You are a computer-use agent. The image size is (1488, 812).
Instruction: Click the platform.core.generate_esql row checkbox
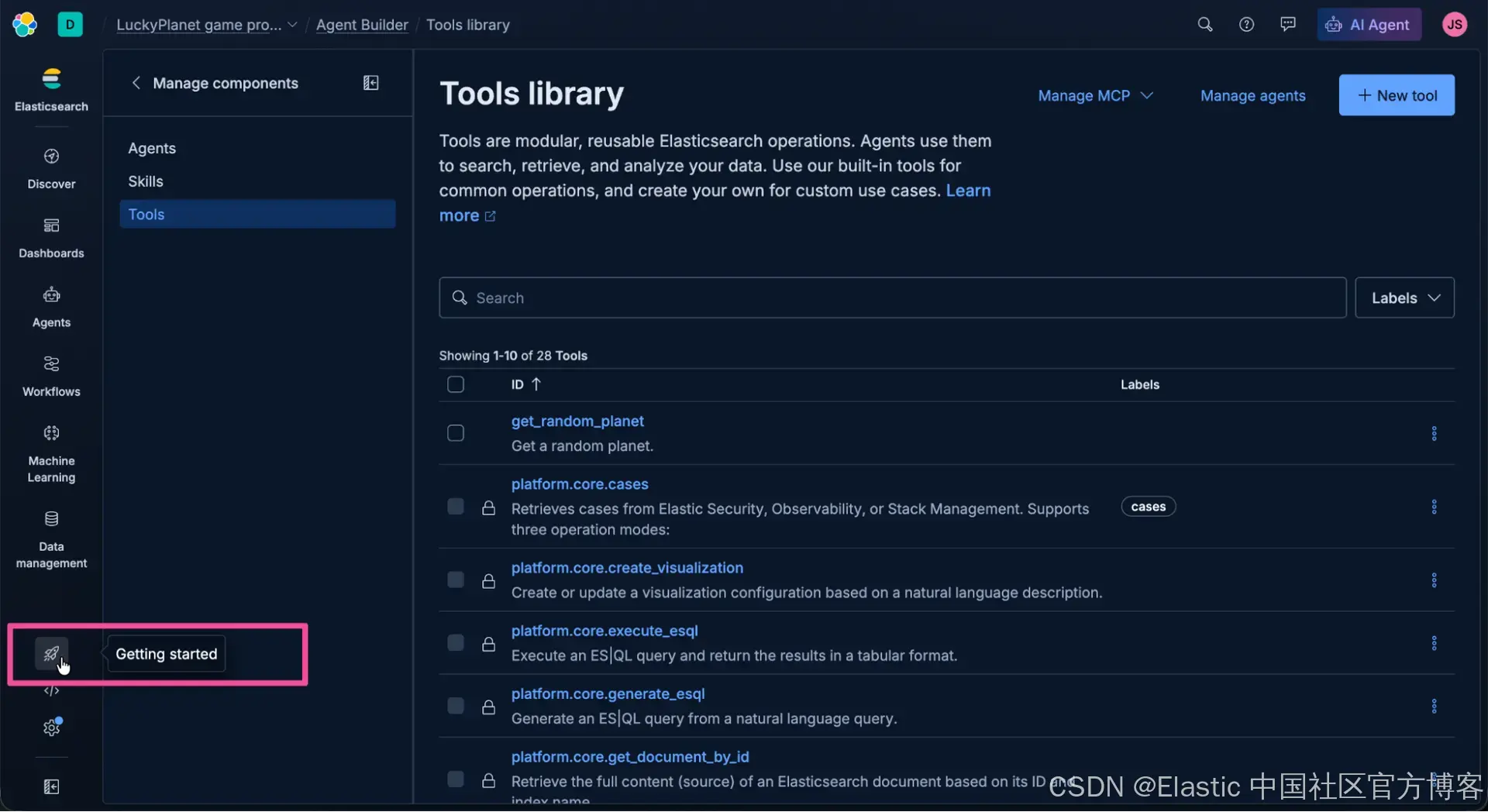456,706
